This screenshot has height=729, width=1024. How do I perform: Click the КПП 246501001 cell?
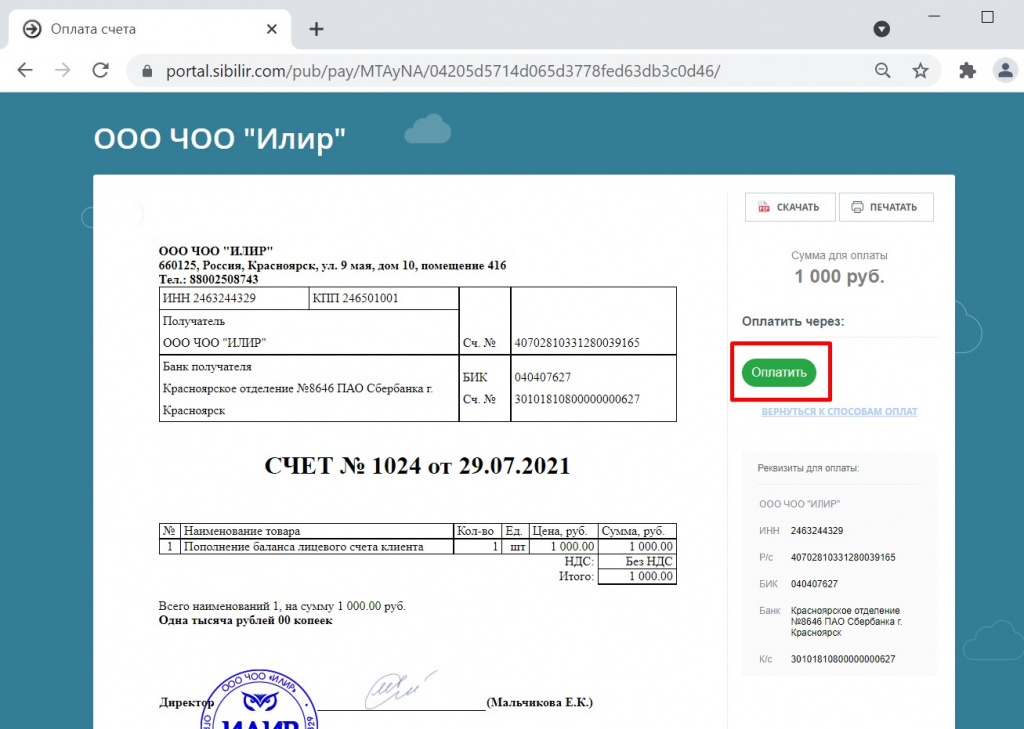tap(384, 299)
